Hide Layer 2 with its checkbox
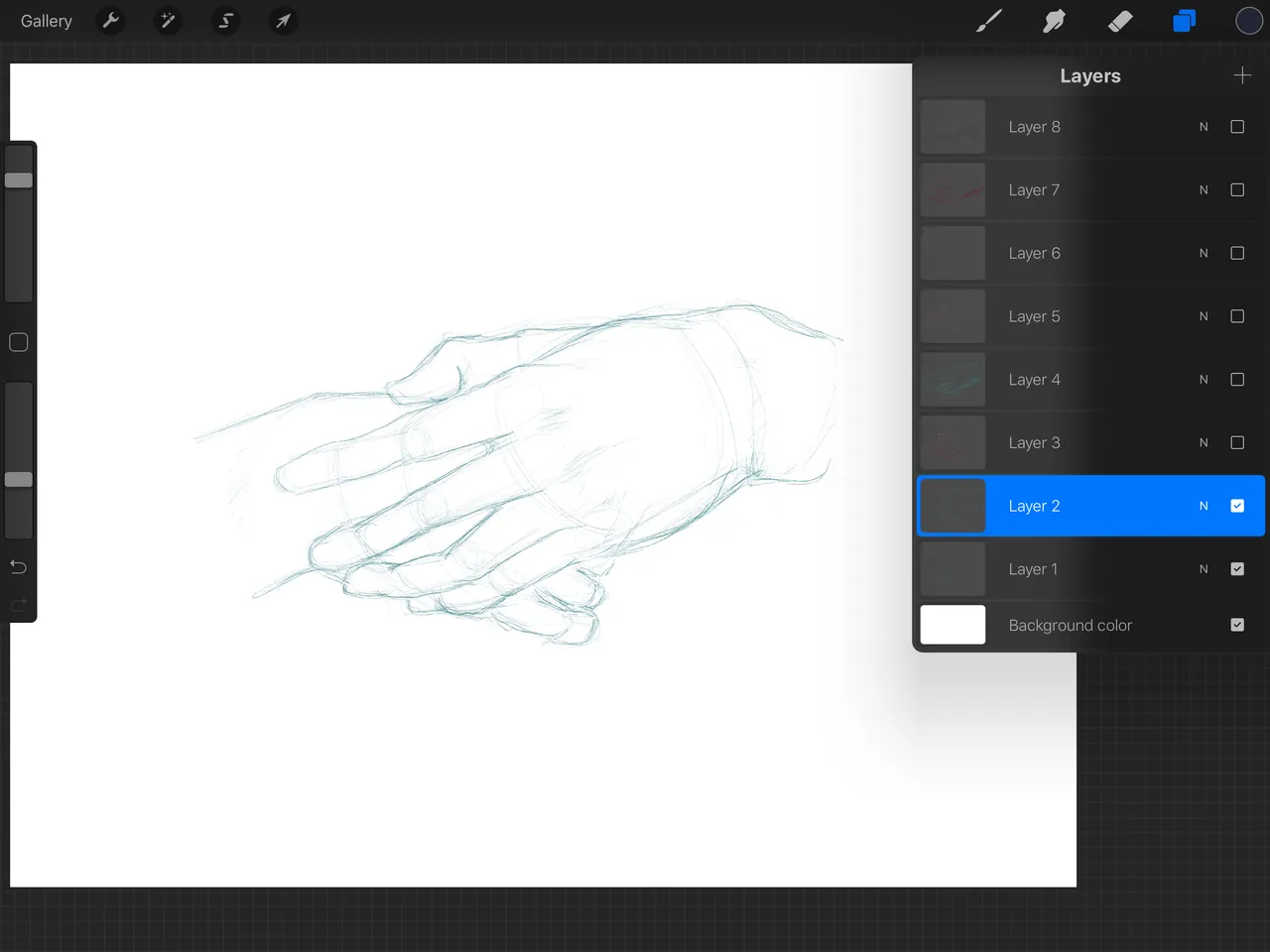Viewport: 1270px width, 952px height. (x=1237, y=506)
